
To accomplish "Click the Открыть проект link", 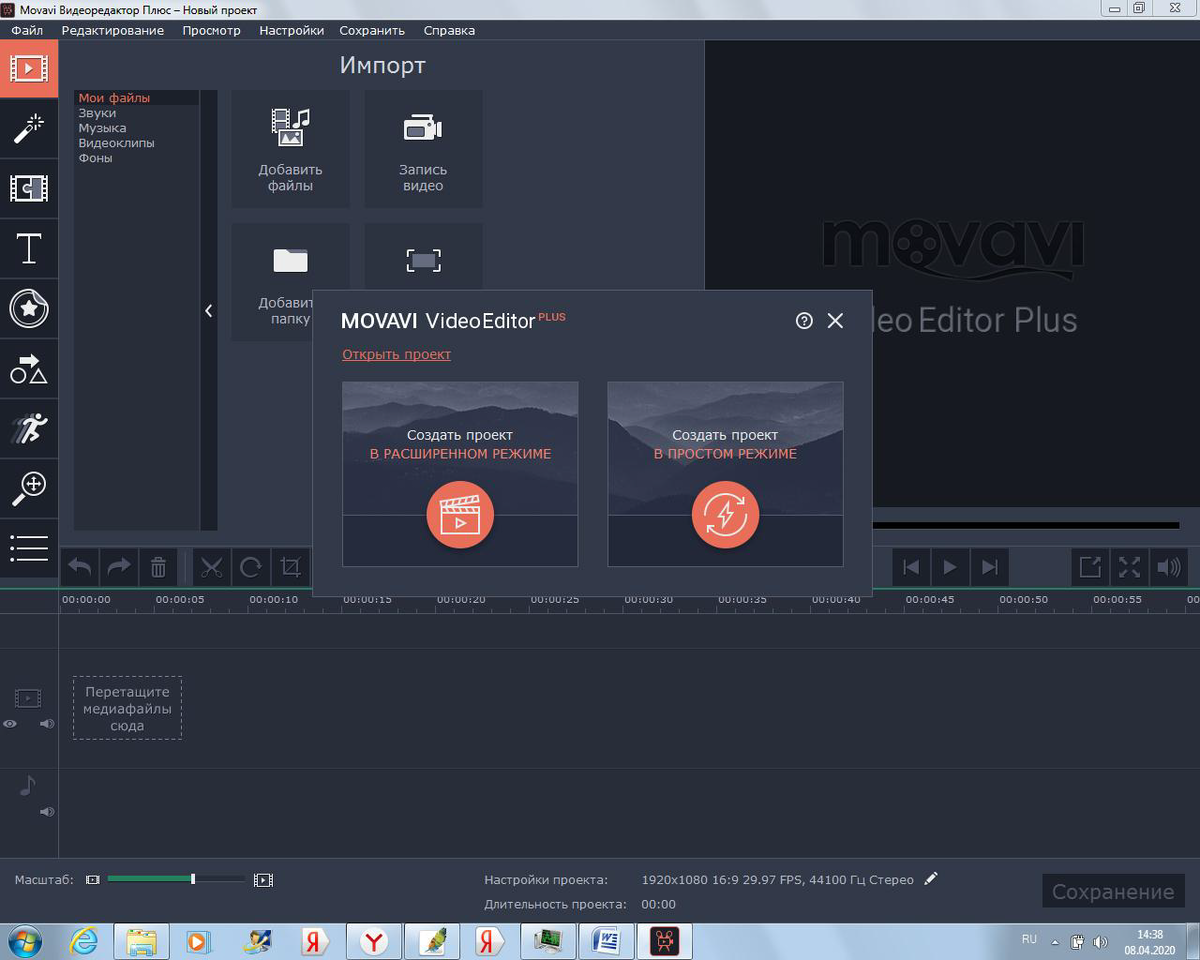I will pyautogui.click(x=396, y=354).
